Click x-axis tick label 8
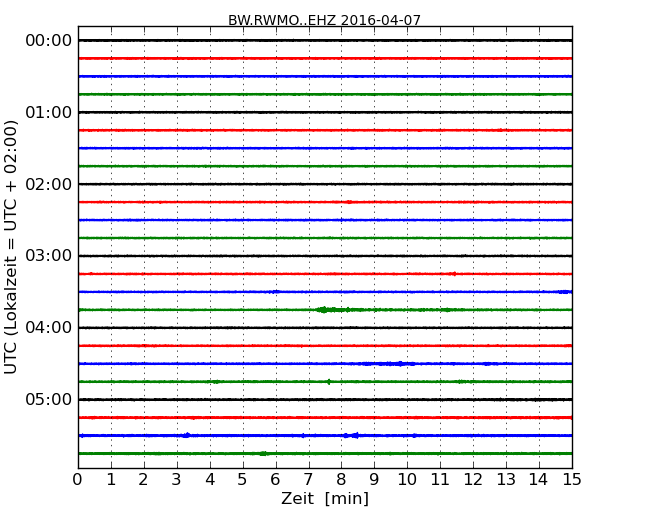The height and width of the screenshot is (520, 650). click(x=341, y=480)
